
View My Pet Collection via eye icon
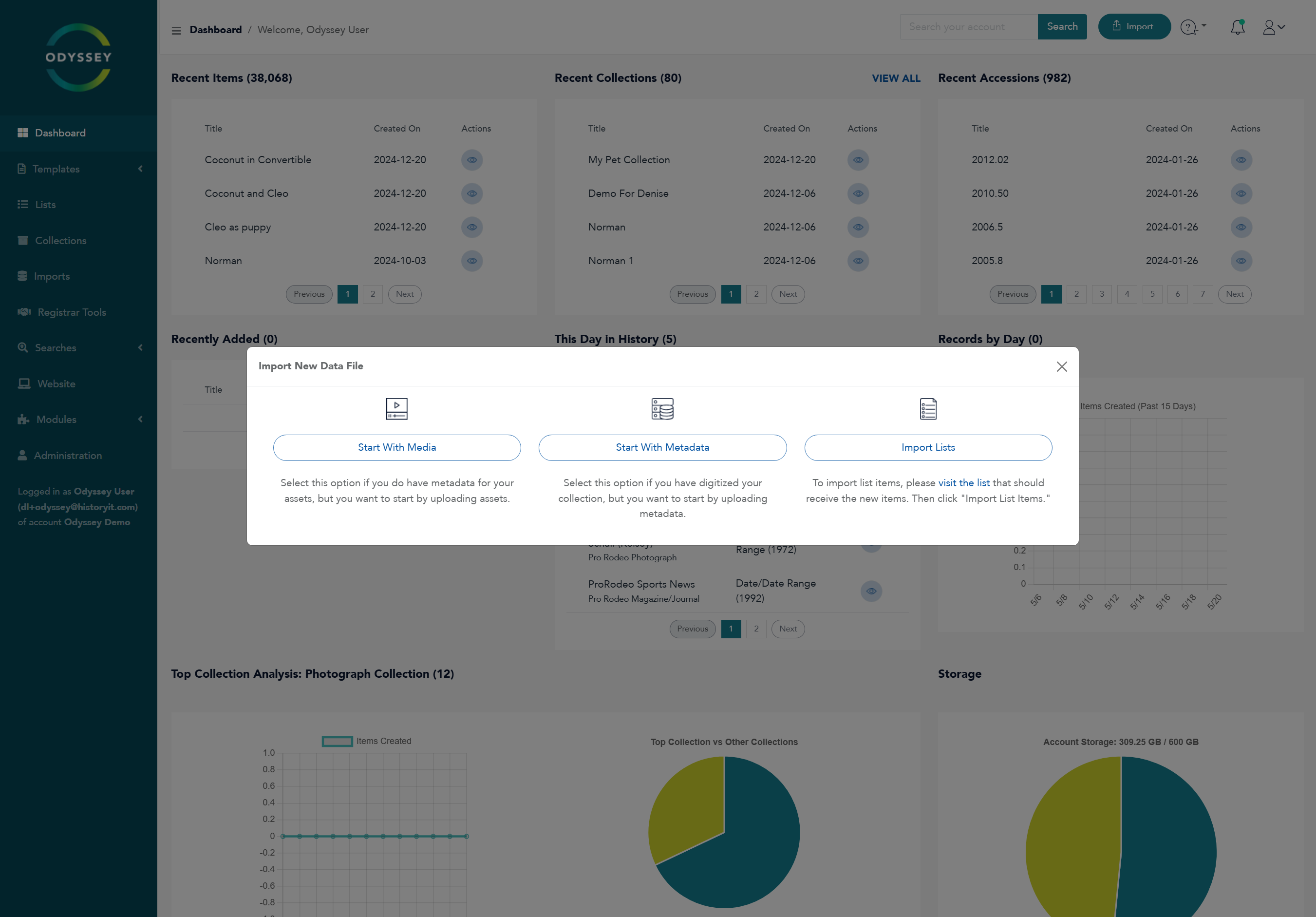click(x=858, y=160)
